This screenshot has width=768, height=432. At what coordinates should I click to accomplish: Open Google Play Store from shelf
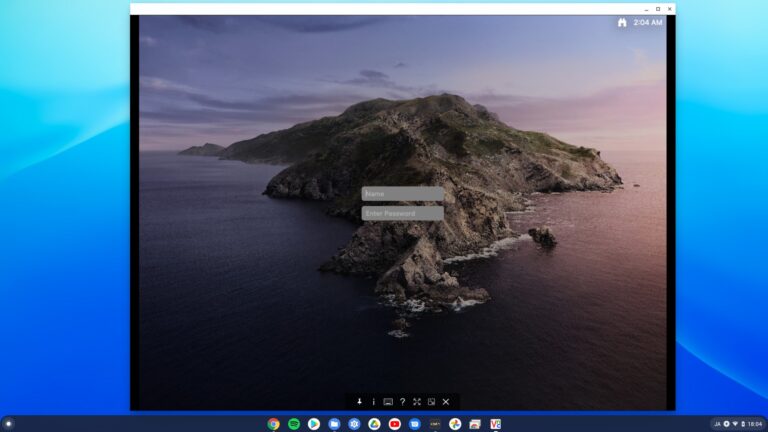click(x=314, y=424)
